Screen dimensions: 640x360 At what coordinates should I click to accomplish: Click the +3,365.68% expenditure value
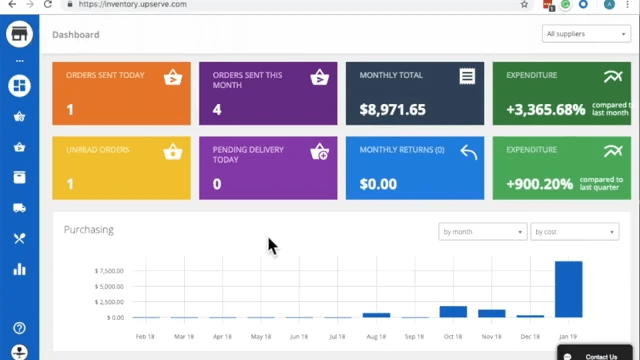pos(546,109)
